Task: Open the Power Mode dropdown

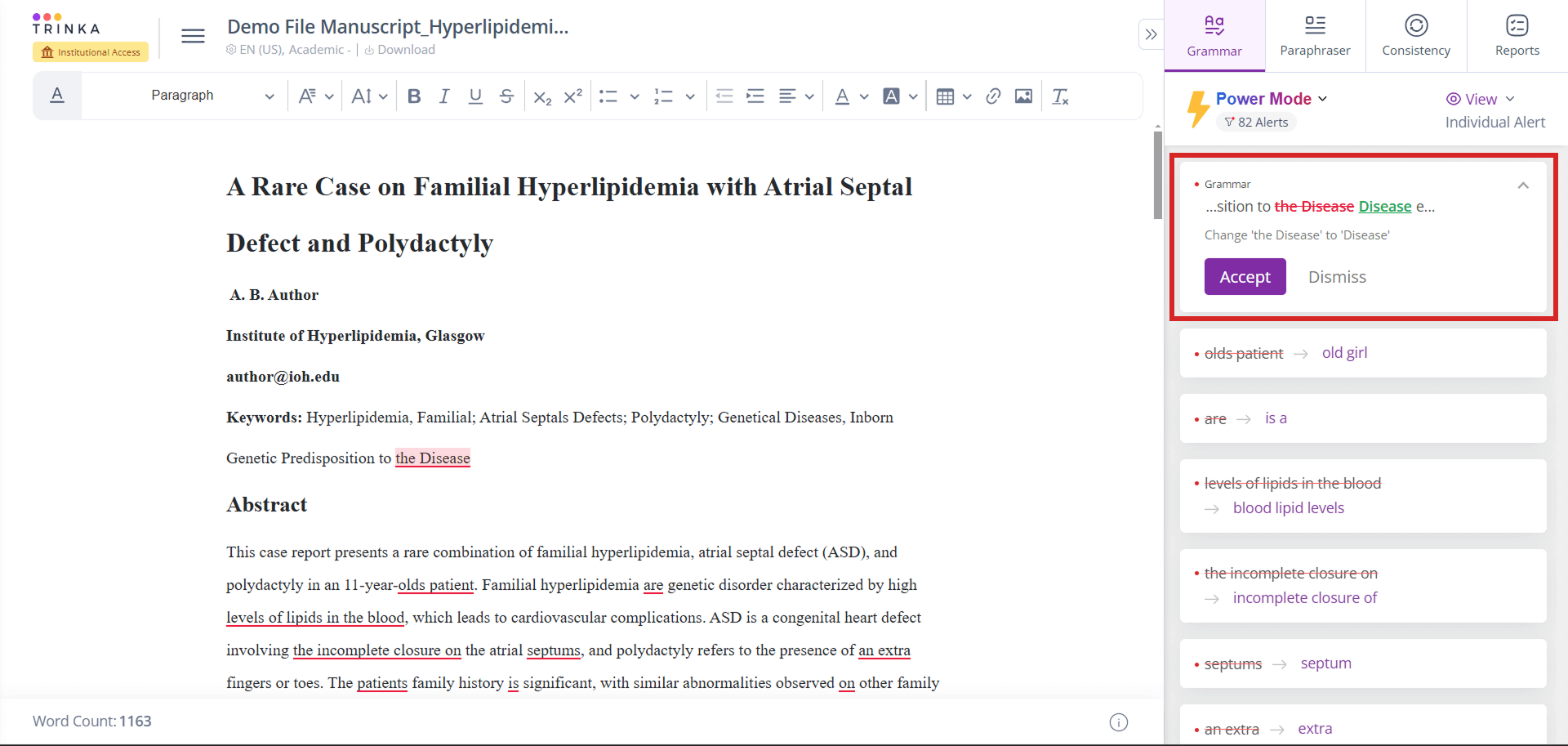Action: click(1272, 99)
